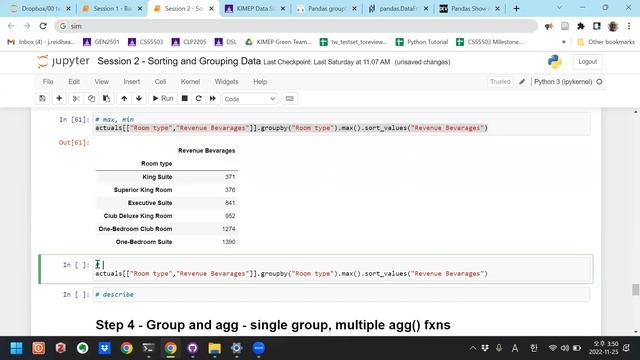The width and height of the screenshot is (640, 360).
Task: Open the Inbox Gmail bookmark
Action: coord(41,42)
